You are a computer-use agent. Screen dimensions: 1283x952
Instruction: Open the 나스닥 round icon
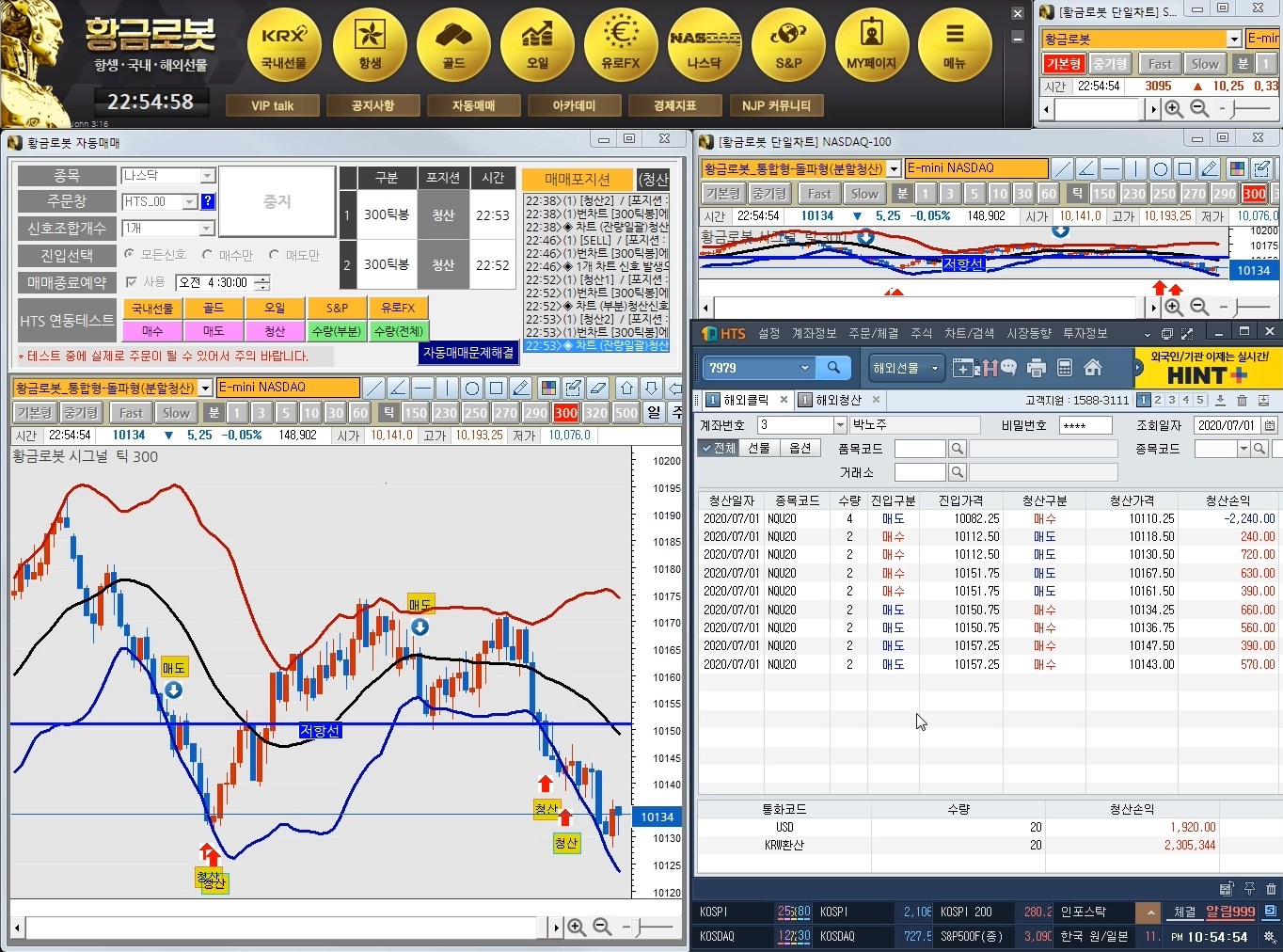[705, 45]
